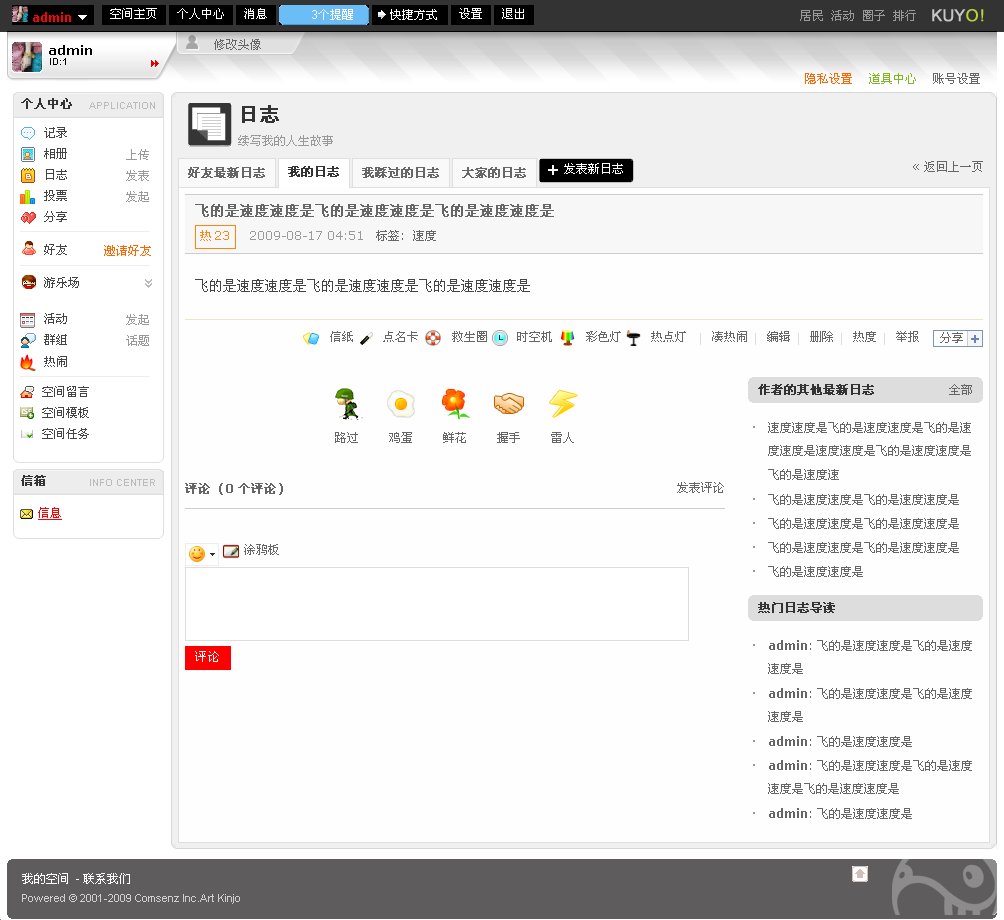Click the 救生圈 lifebuoy icon
Image resolution: width=1004 pixels, height=920 pixels.
[x=433, y=337]
